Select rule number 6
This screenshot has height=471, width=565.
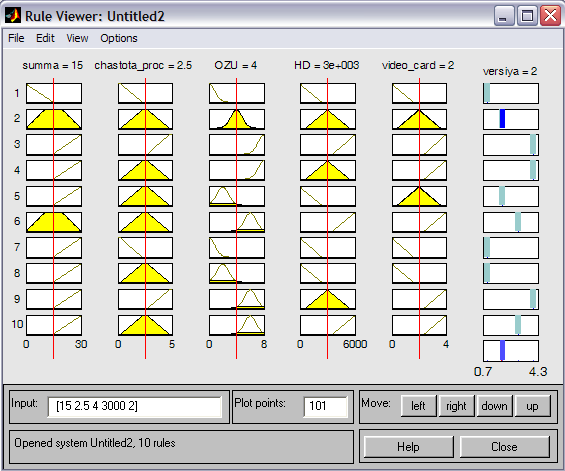pos(17,221)
